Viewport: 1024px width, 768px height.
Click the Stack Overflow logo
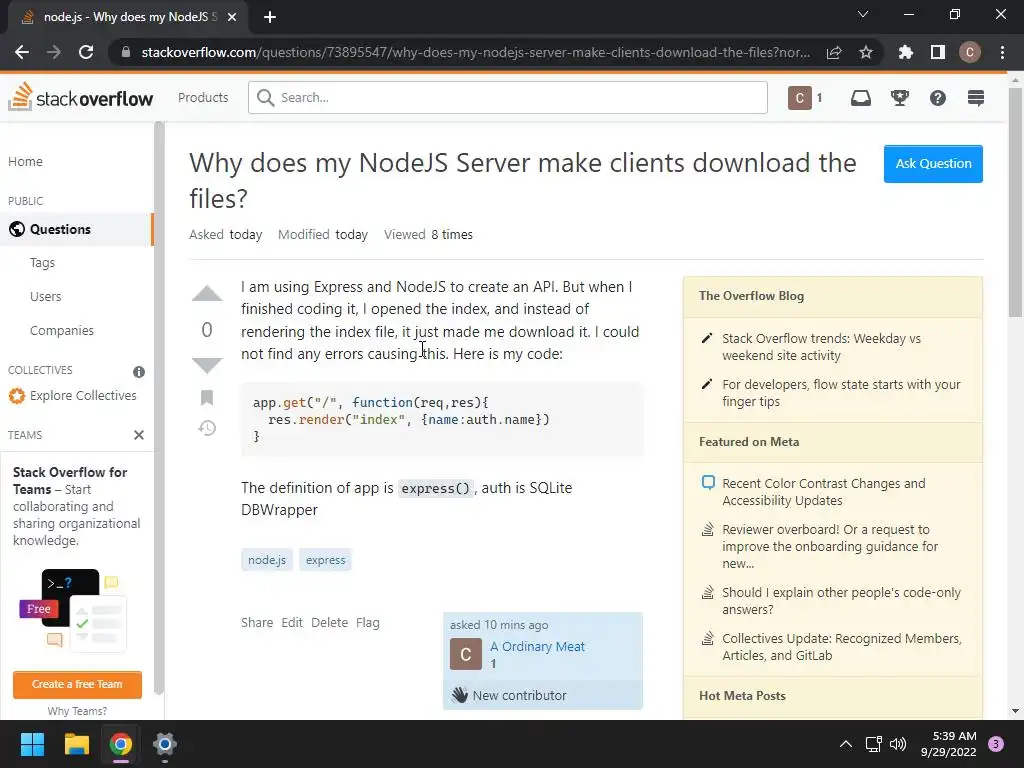click(81, 97)
